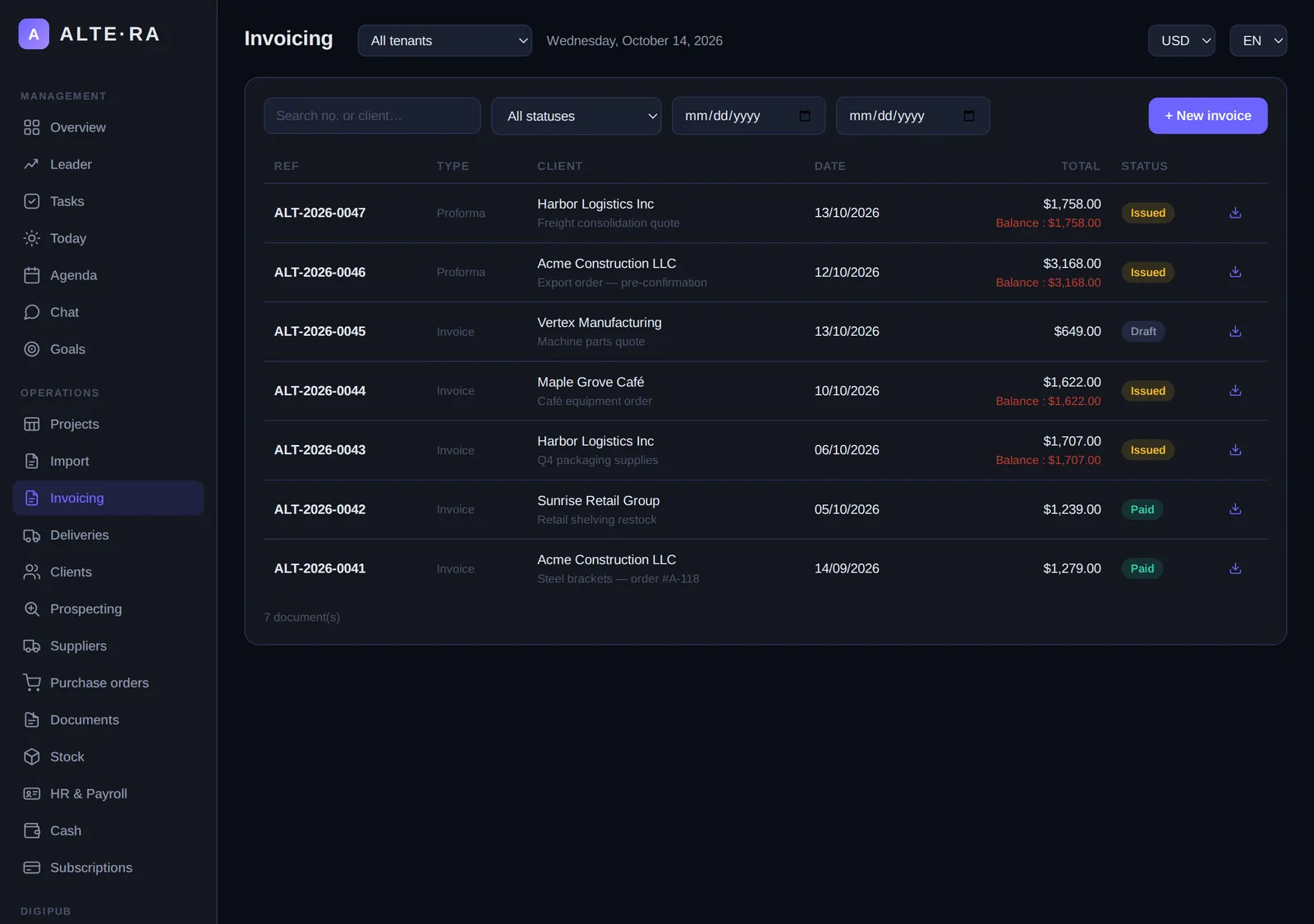Open Subscriptions in the sidebar

(108, 867)
